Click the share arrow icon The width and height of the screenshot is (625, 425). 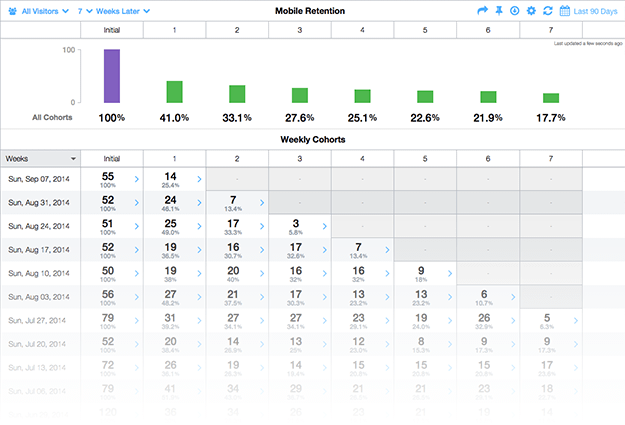click(482, 11)
